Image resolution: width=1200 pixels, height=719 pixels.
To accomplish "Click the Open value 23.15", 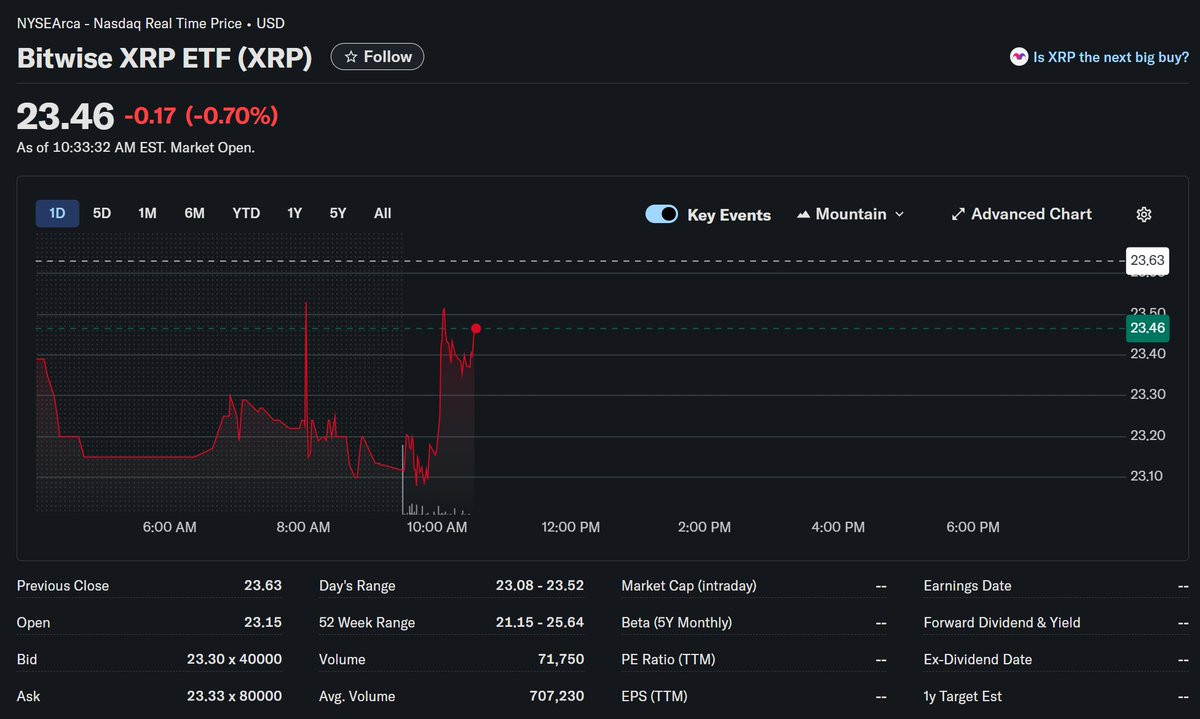I will click(x=263, y=623).
